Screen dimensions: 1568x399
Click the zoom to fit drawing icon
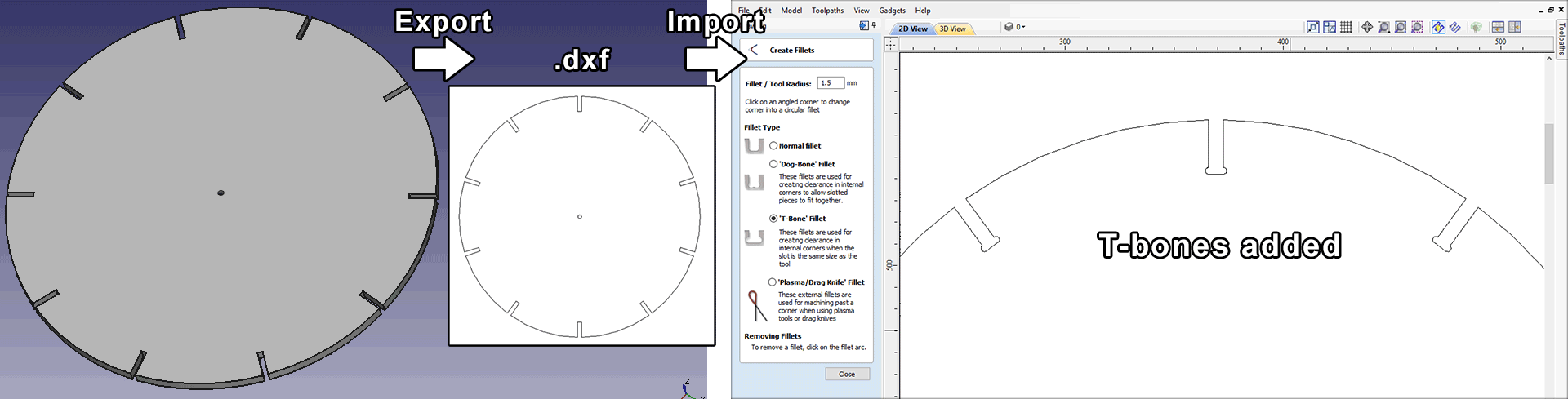[1401, 27]
